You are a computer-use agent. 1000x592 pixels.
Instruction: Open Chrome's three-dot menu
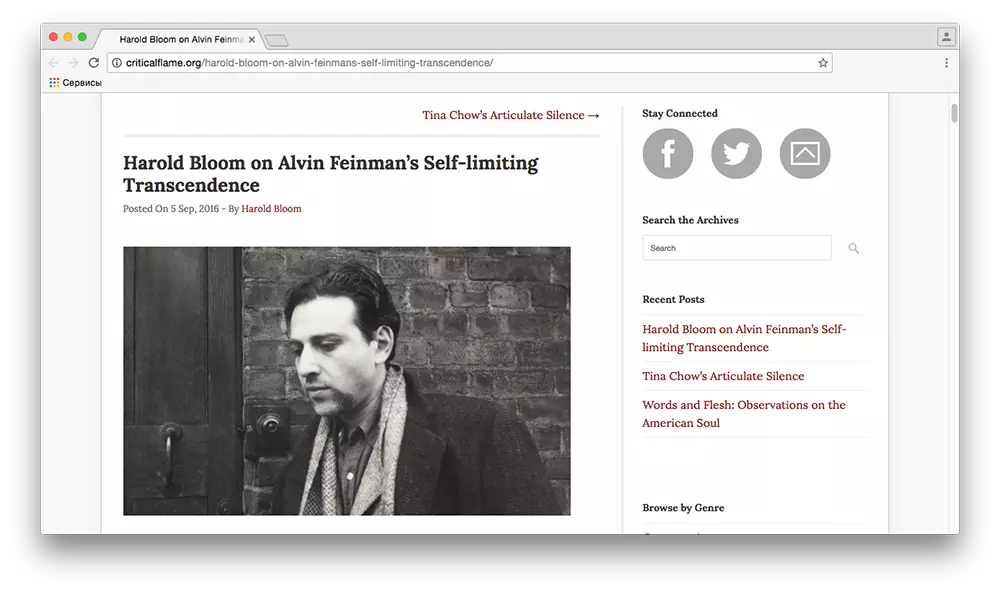[x=946, y=63]
